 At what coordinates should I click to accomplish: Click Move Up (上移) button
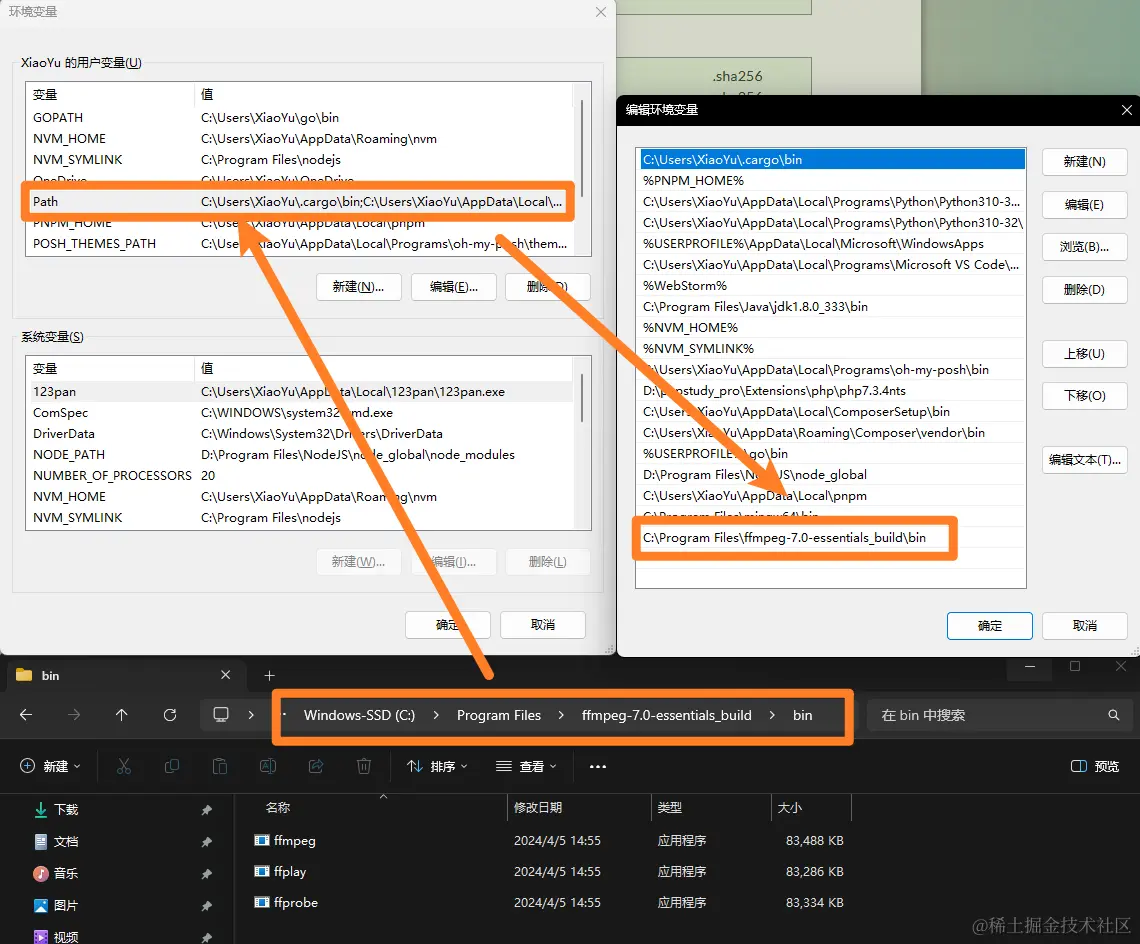1084,353
